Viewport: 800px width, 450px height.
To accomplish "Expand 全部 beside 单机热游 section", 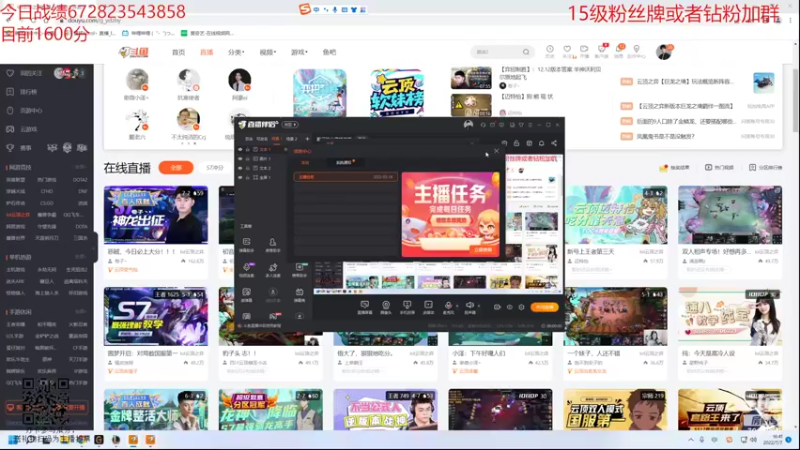I will click(80, 257).
